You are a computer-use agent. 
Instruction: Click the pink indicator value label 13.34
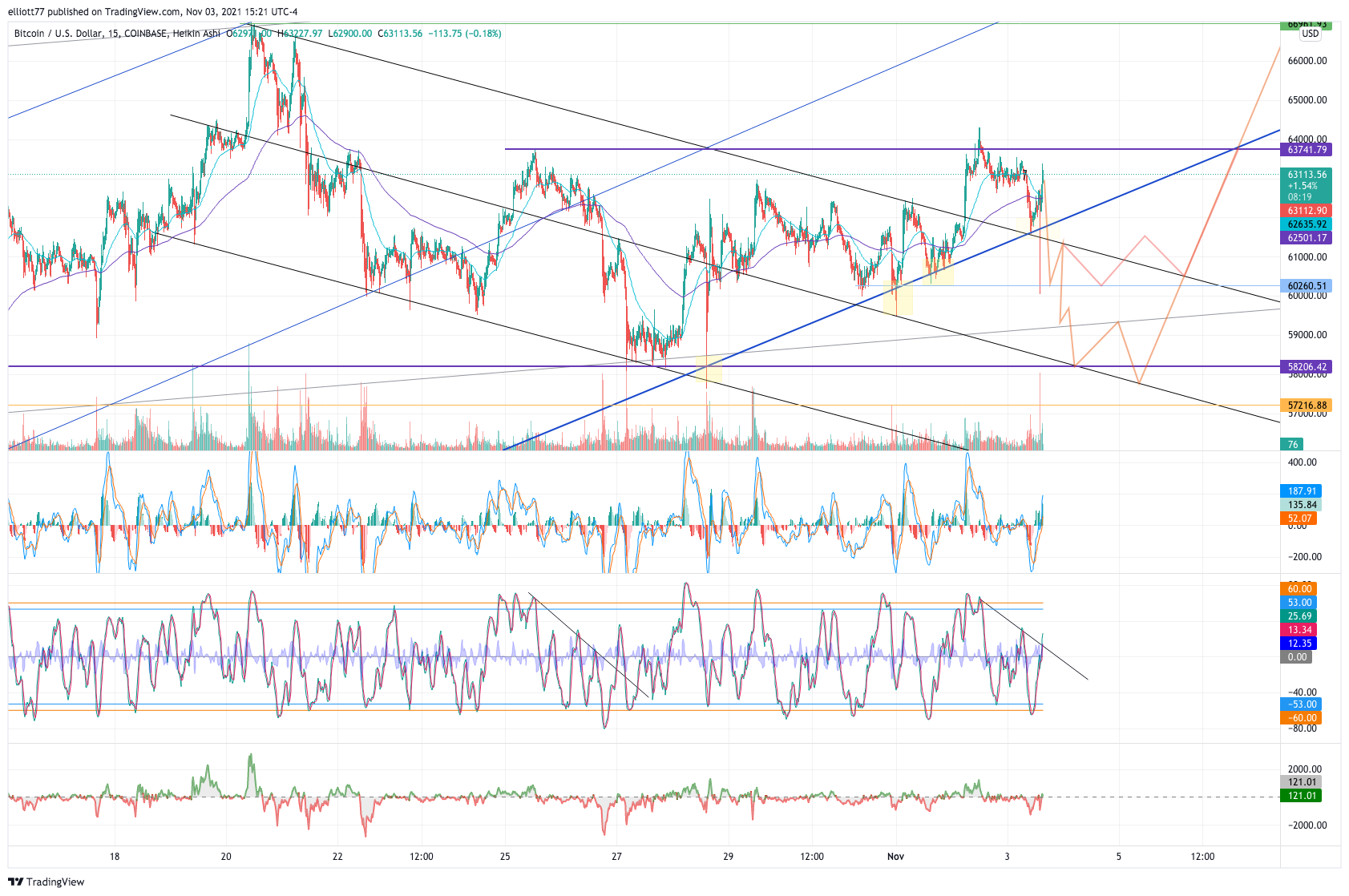(1299, 630)
